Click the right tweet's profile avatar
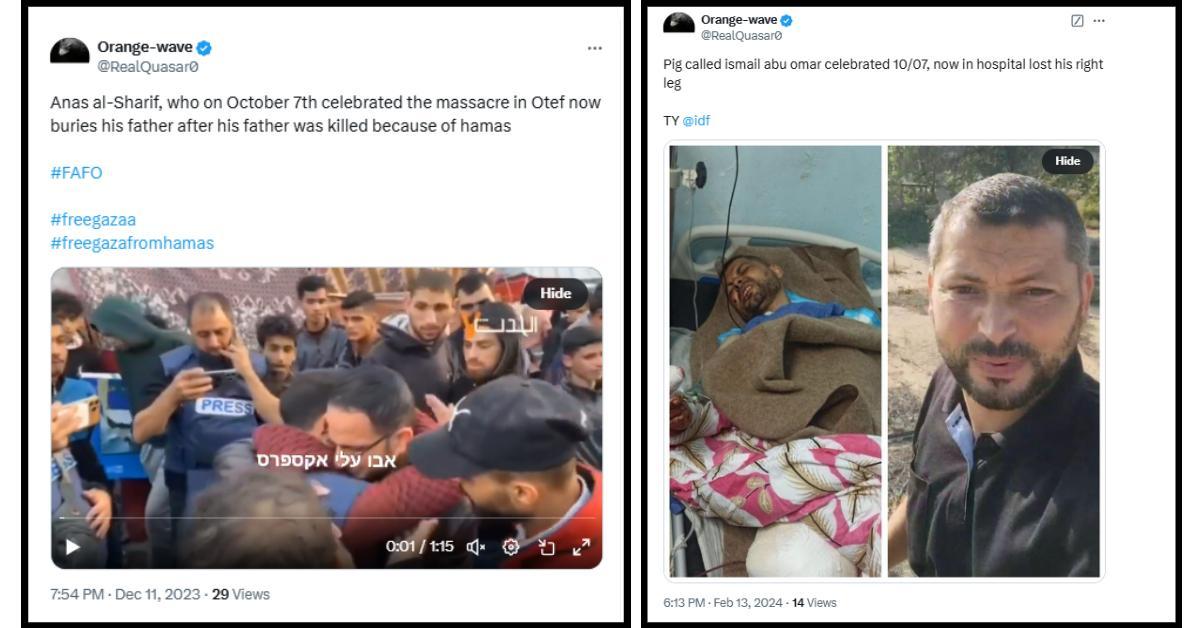 click(x=679, y=26)
